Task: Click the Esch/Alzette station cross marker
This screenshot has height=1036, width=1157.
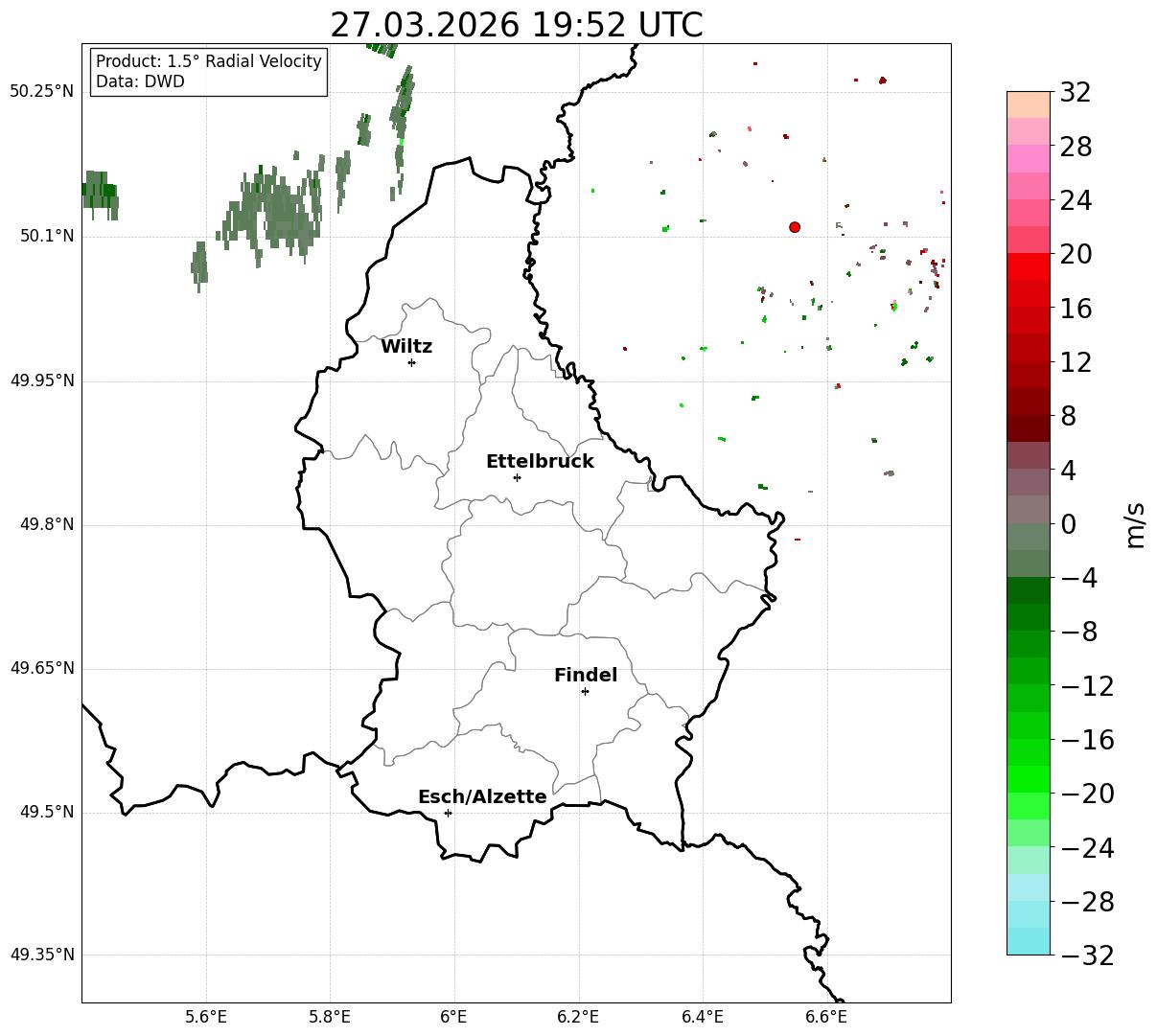Action: 448,813
